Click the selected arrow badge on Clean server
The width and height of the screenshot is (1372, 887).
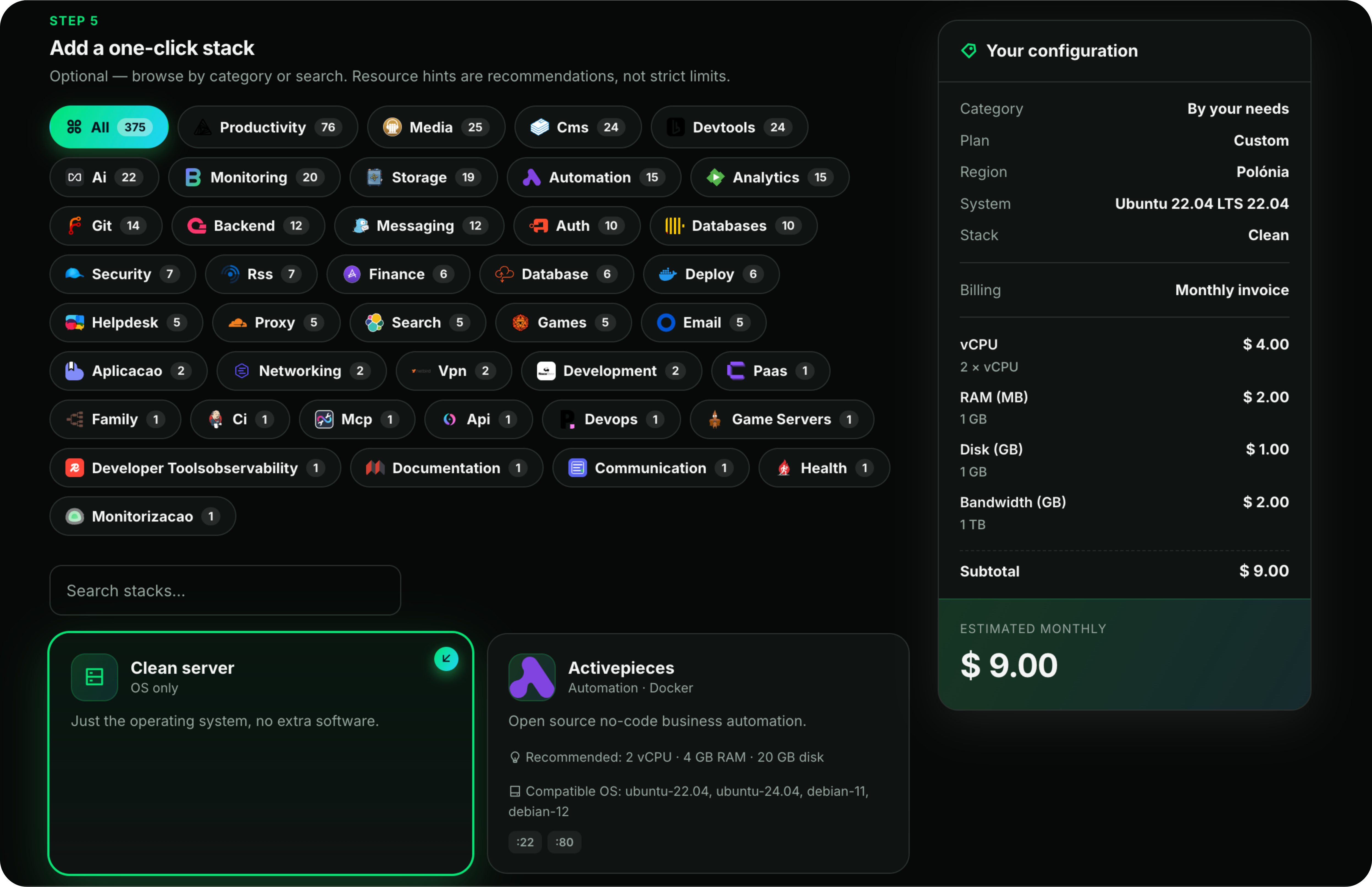[x=446, y=659]
